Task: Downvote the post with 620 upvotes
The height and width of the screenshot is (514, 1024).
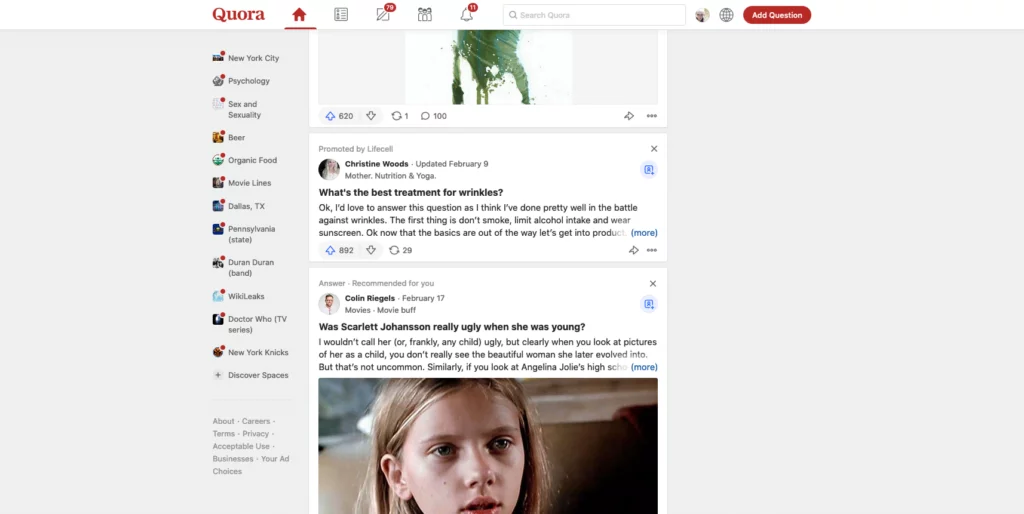Action: point(371,116)
